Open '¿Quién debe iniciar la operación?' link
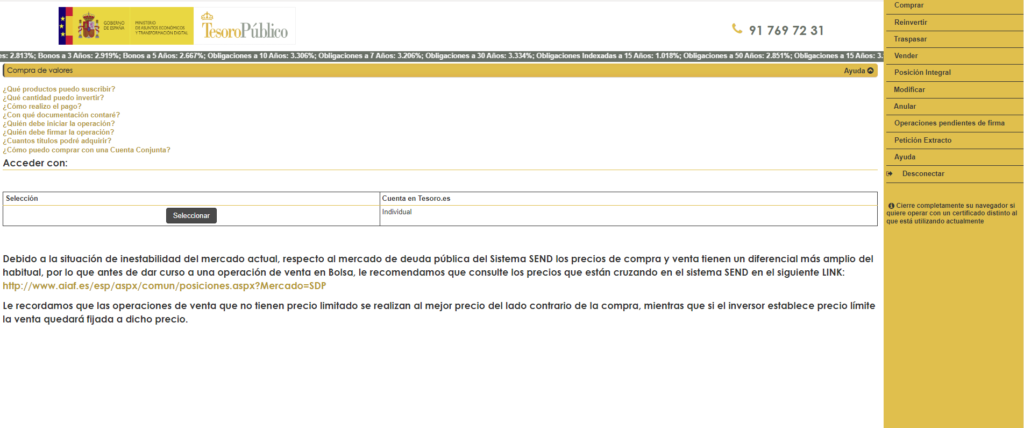Screen dimensions: 1024x428 (x=59, y=123)
